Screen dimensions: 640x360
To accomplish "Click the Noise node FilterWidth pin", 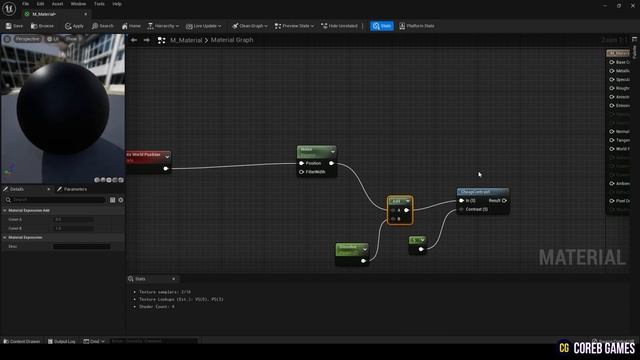I will click(x=301, y=172).
